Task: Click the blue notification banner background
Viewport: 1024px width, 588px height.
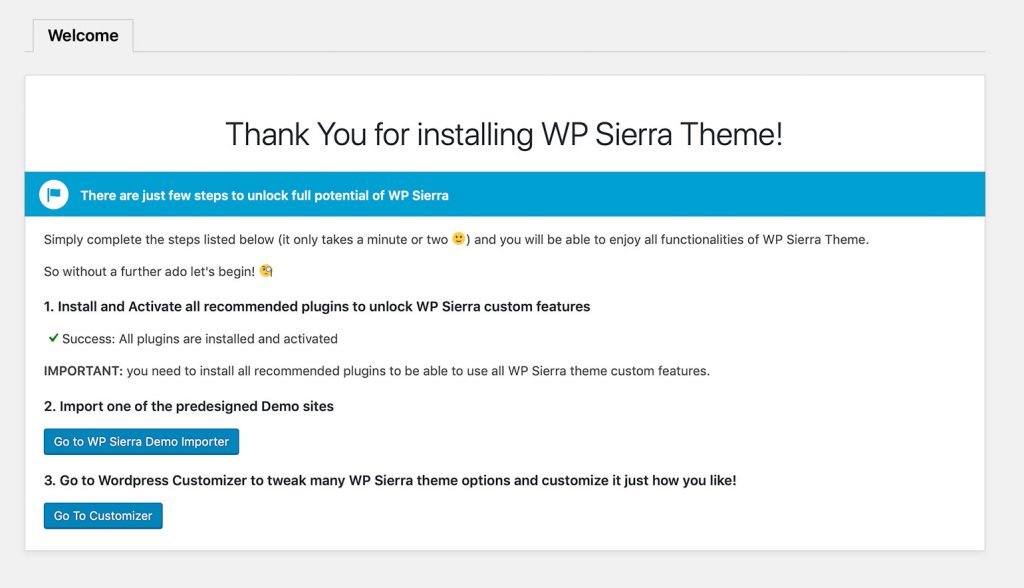Action: [718, 195]
